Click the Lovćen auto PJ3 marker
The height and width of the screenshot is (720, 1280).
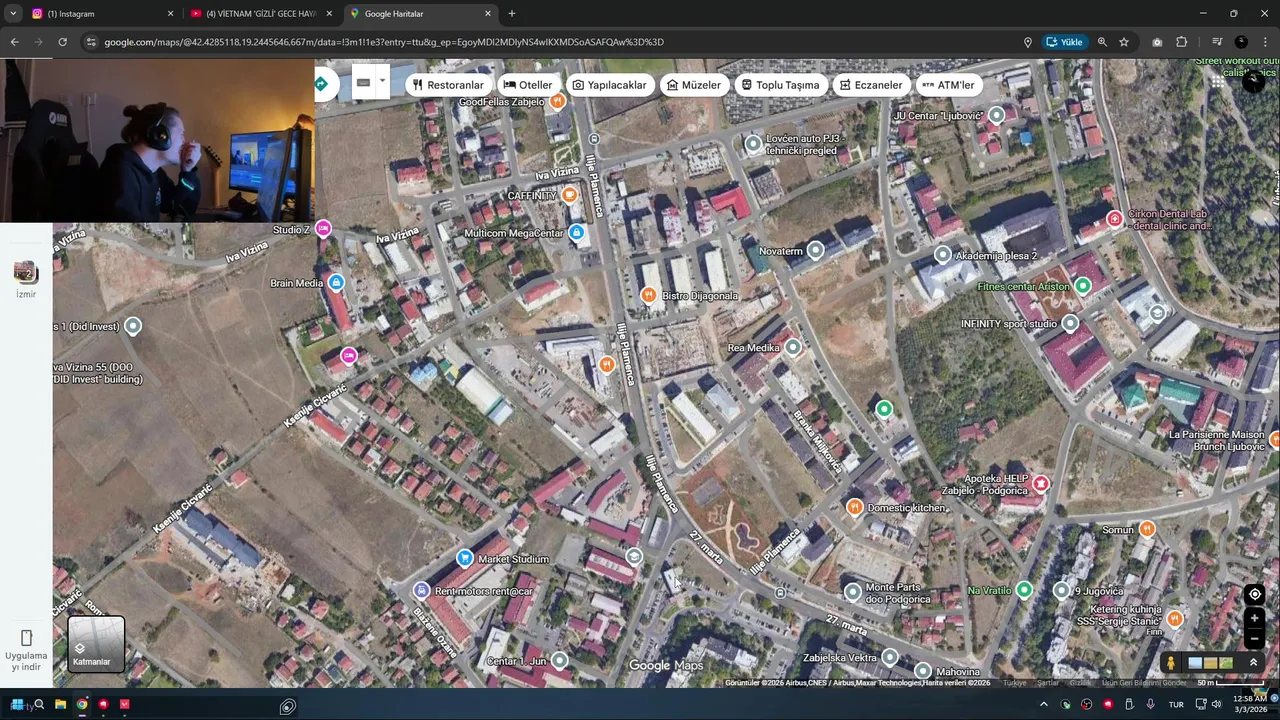pos(753,144)
